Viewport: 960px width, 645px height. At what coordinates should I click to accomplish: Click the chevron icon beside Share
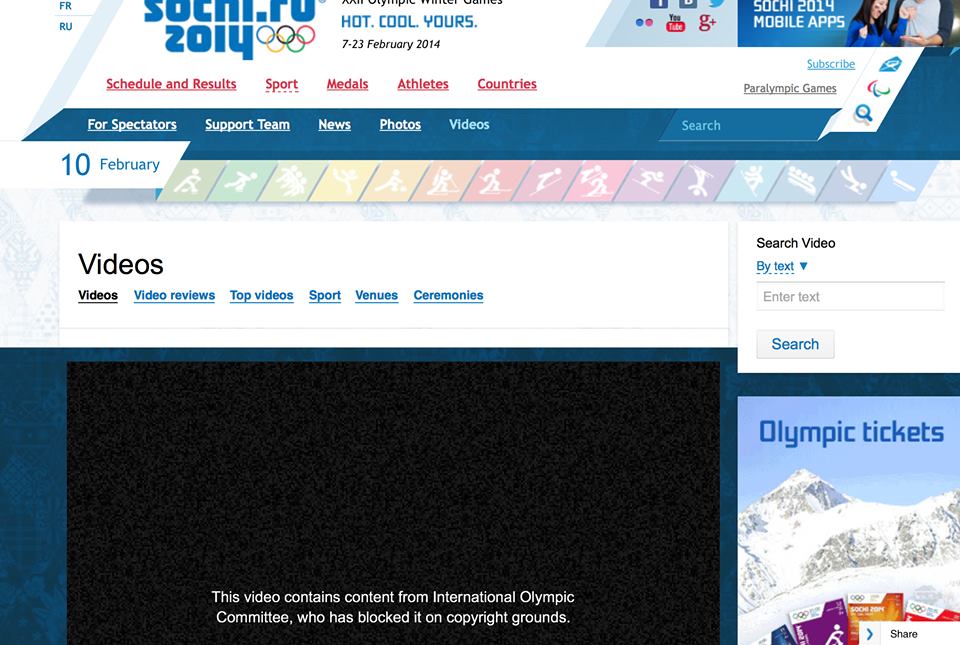[870, 634]
